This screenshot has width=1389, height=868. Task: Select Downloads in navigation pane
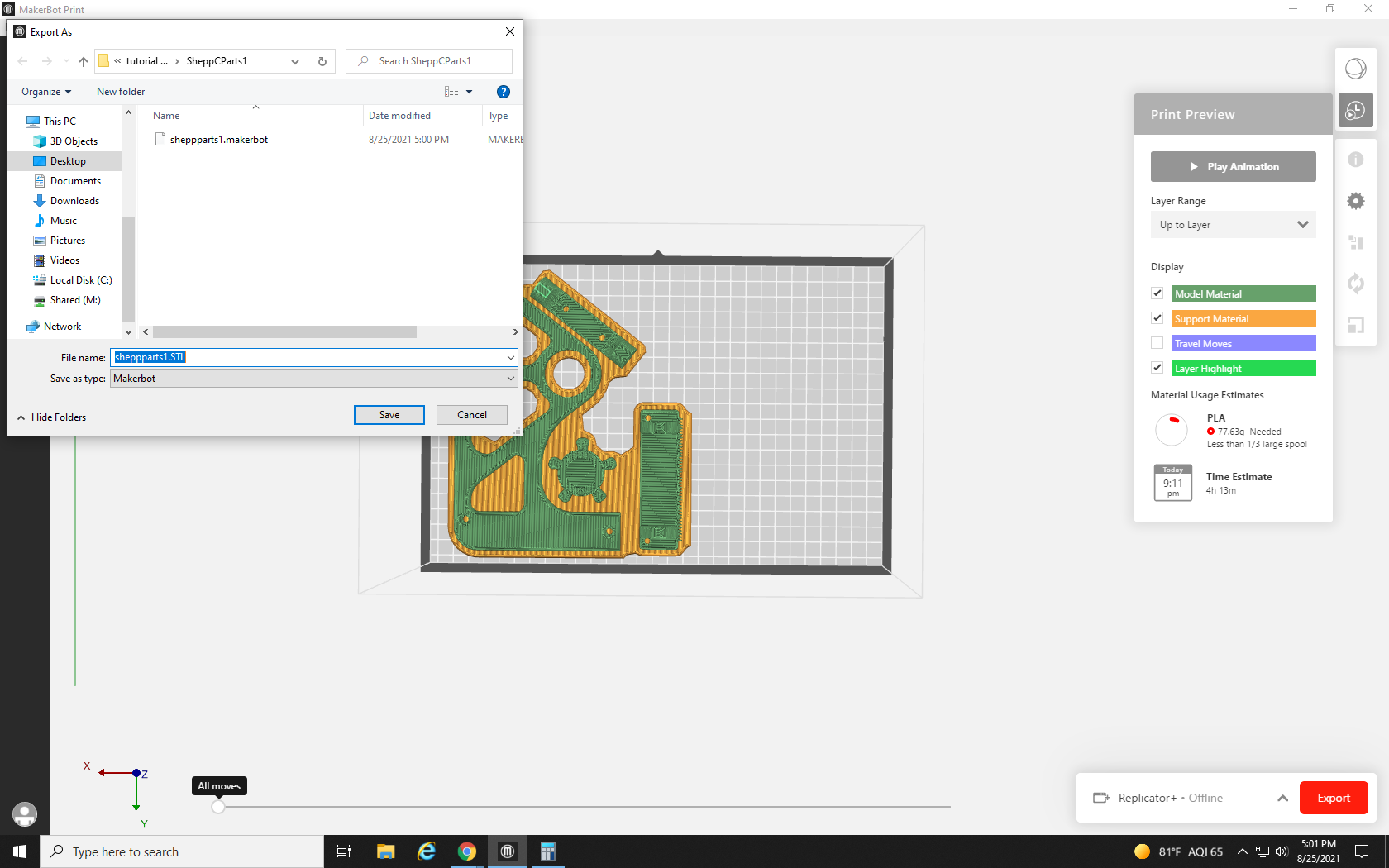(74, 201)
